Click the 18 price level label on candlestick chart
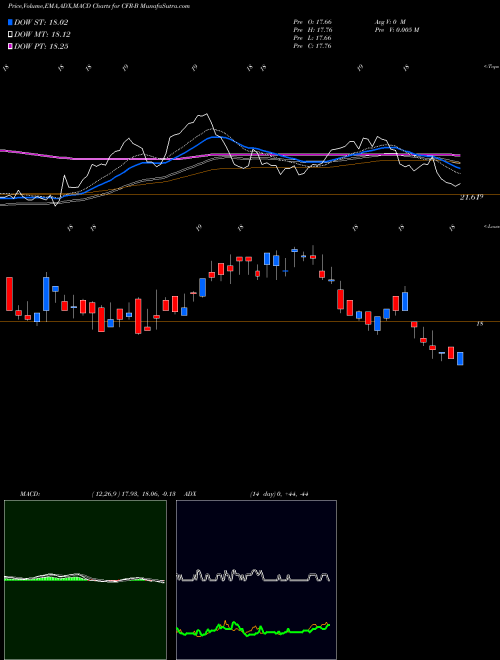The height and width of the screenshot is (660, 500). click(x=480, y=324)
